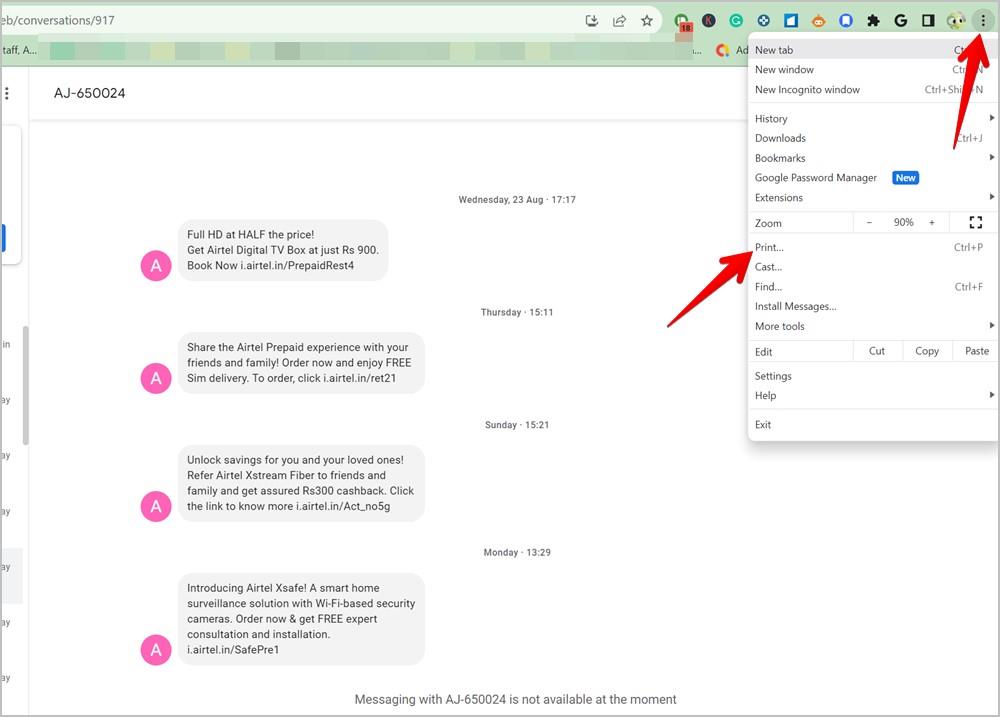This screenshot has width=1000, height=717.
Task: Click the install app icon in address bar
Action: (x=592, y=20)
